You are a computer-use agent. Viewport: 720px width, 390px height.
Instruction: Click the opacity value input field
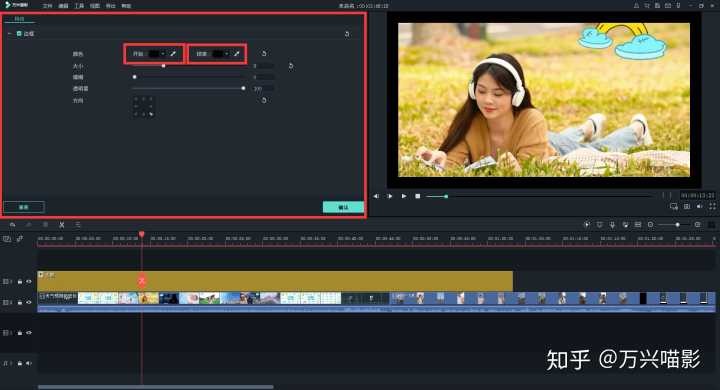tap(264, 88)
